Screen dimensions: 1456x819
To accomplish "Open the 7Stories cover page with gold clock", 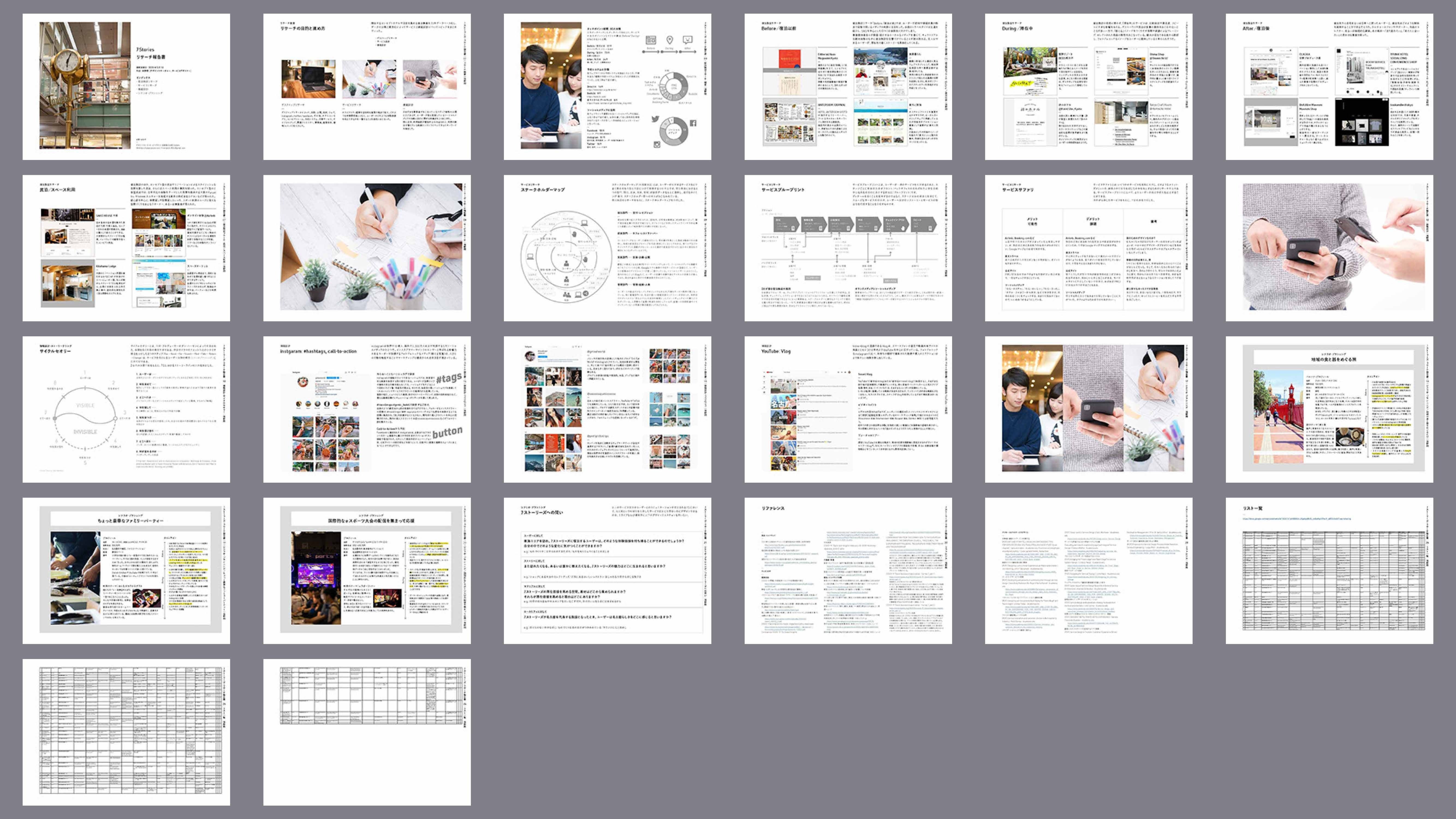I will [126, 87].
